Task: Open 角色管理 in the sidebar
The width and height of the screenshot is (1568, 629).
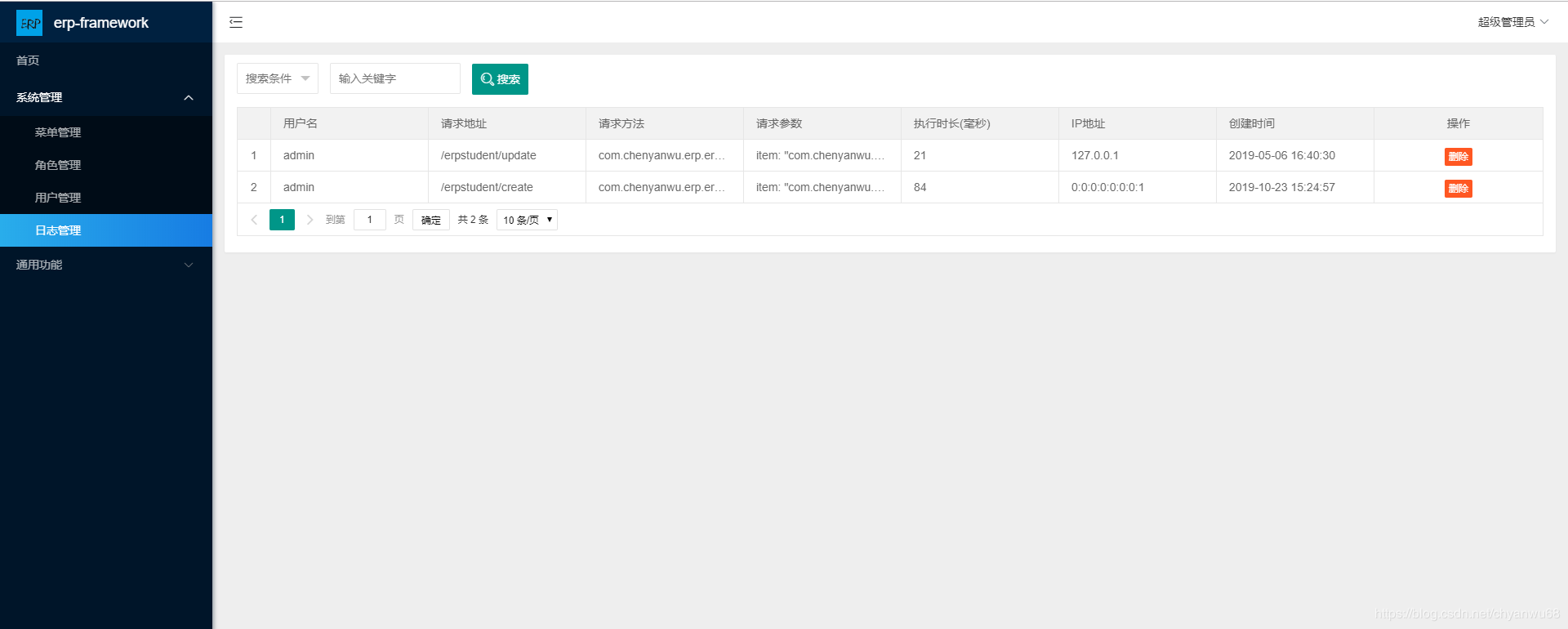Action: coord(58,165)
